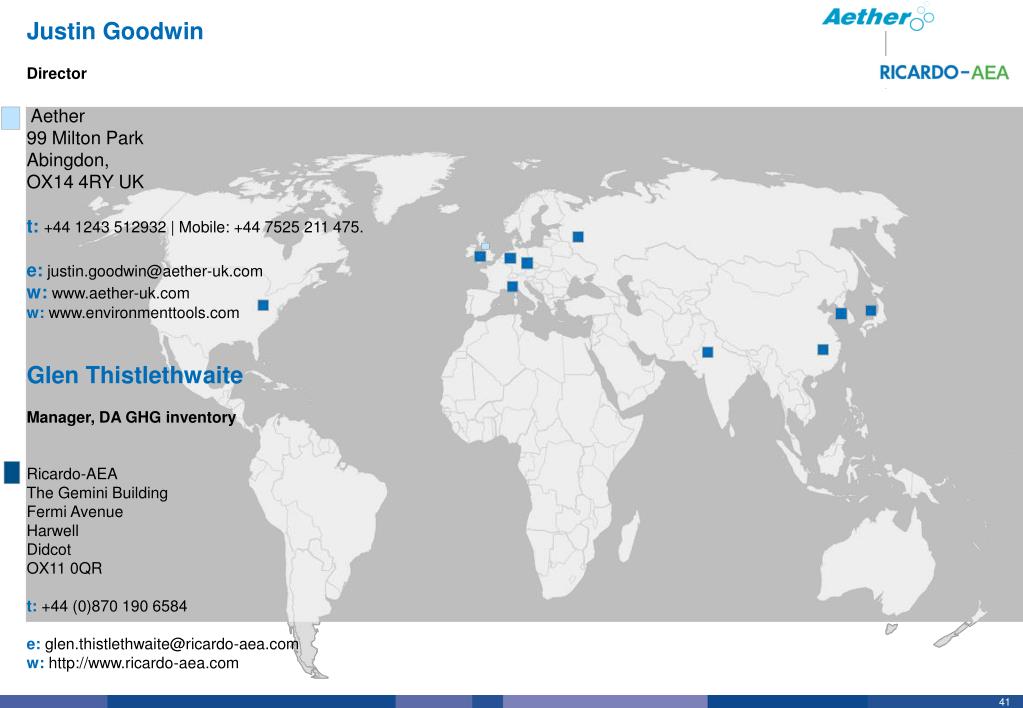Click the 'OX11 0QR' postcode

[65, 569]
